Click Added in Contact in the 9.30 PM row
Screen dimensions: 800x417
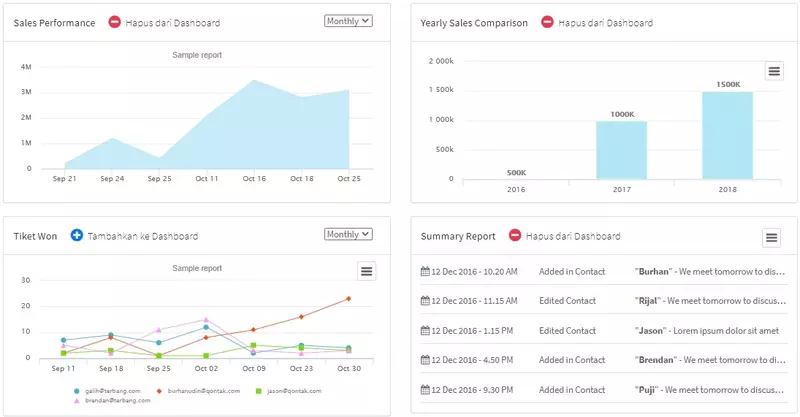tap(572, 390)
